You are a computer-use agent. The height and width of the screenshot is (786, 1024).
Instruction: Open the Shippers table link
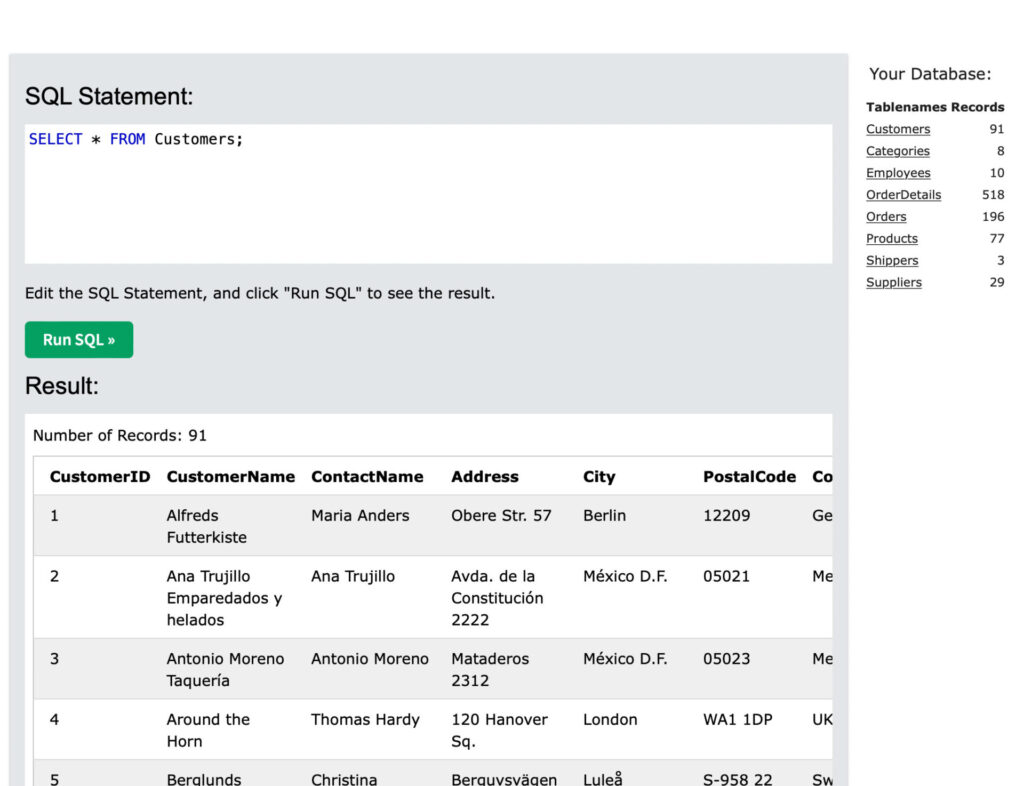892,261
